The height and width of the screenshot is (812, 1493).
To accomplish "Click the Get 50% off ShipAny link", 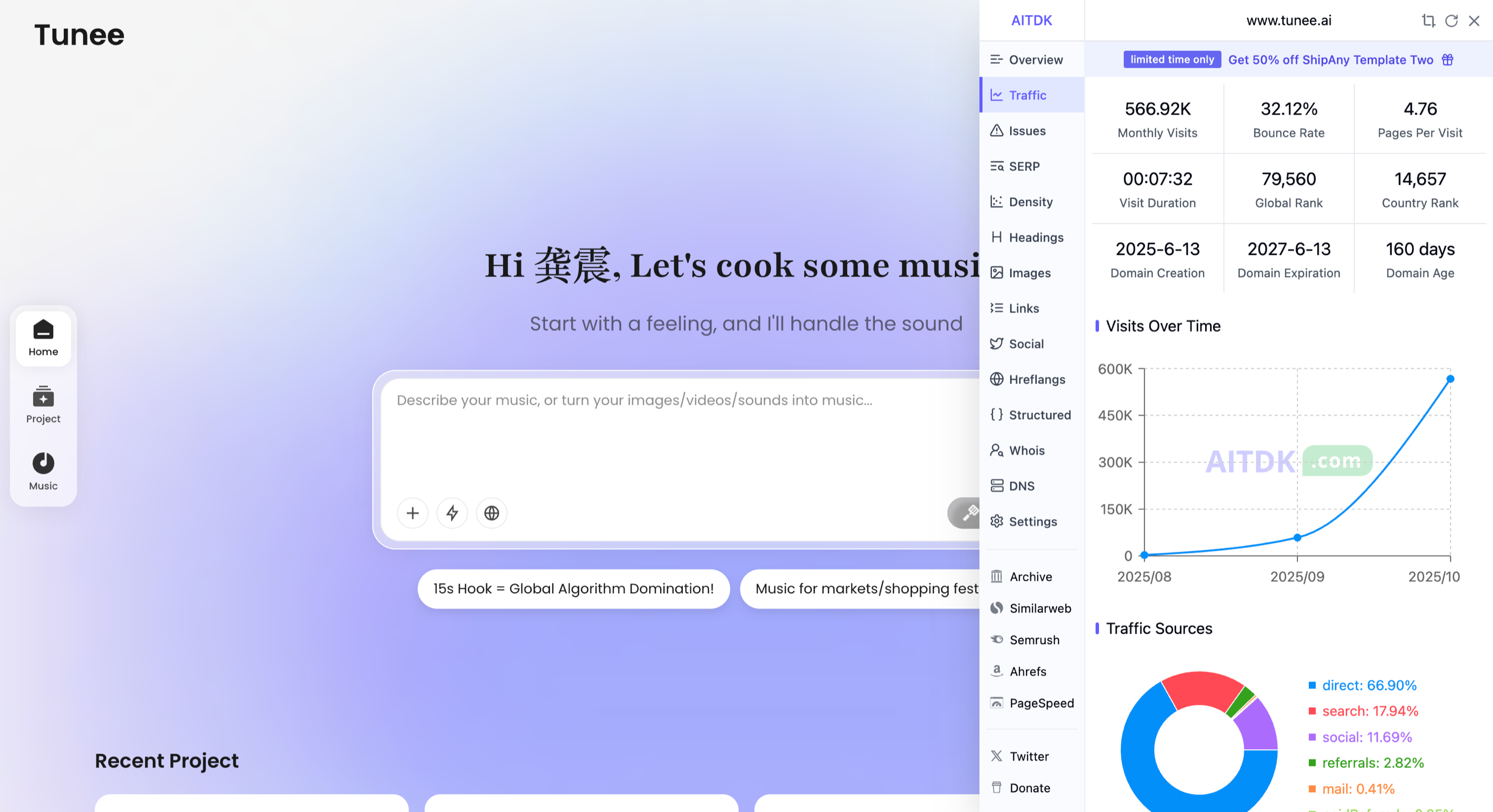I will point(1330,60).
